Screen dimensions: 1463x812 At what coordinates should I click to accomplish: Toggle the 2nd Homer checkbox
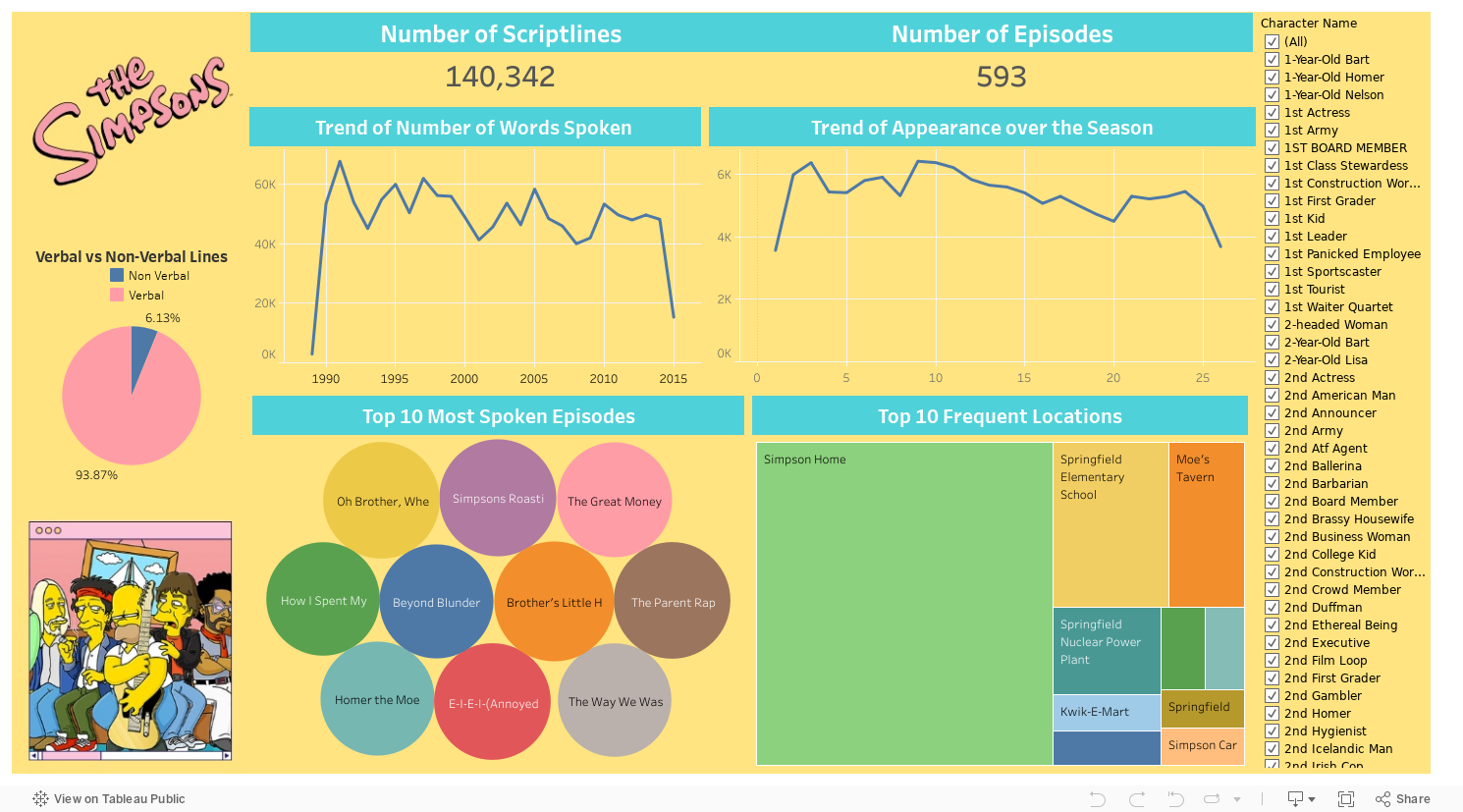point(1272,714)
